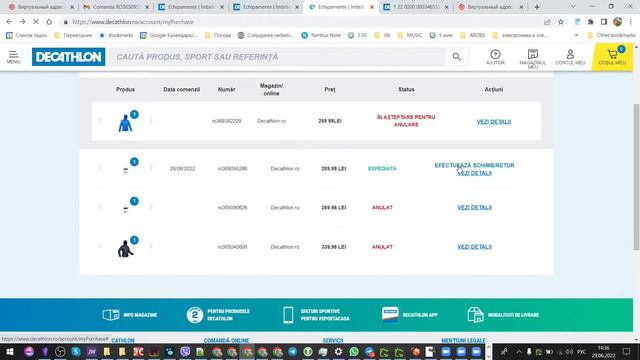Open DECATHLON APP footer link

tap(409, 315)
